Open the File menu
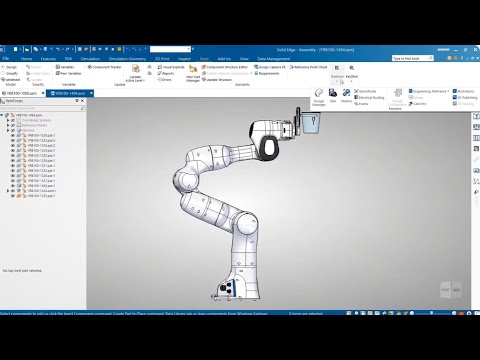 point(6,58)
